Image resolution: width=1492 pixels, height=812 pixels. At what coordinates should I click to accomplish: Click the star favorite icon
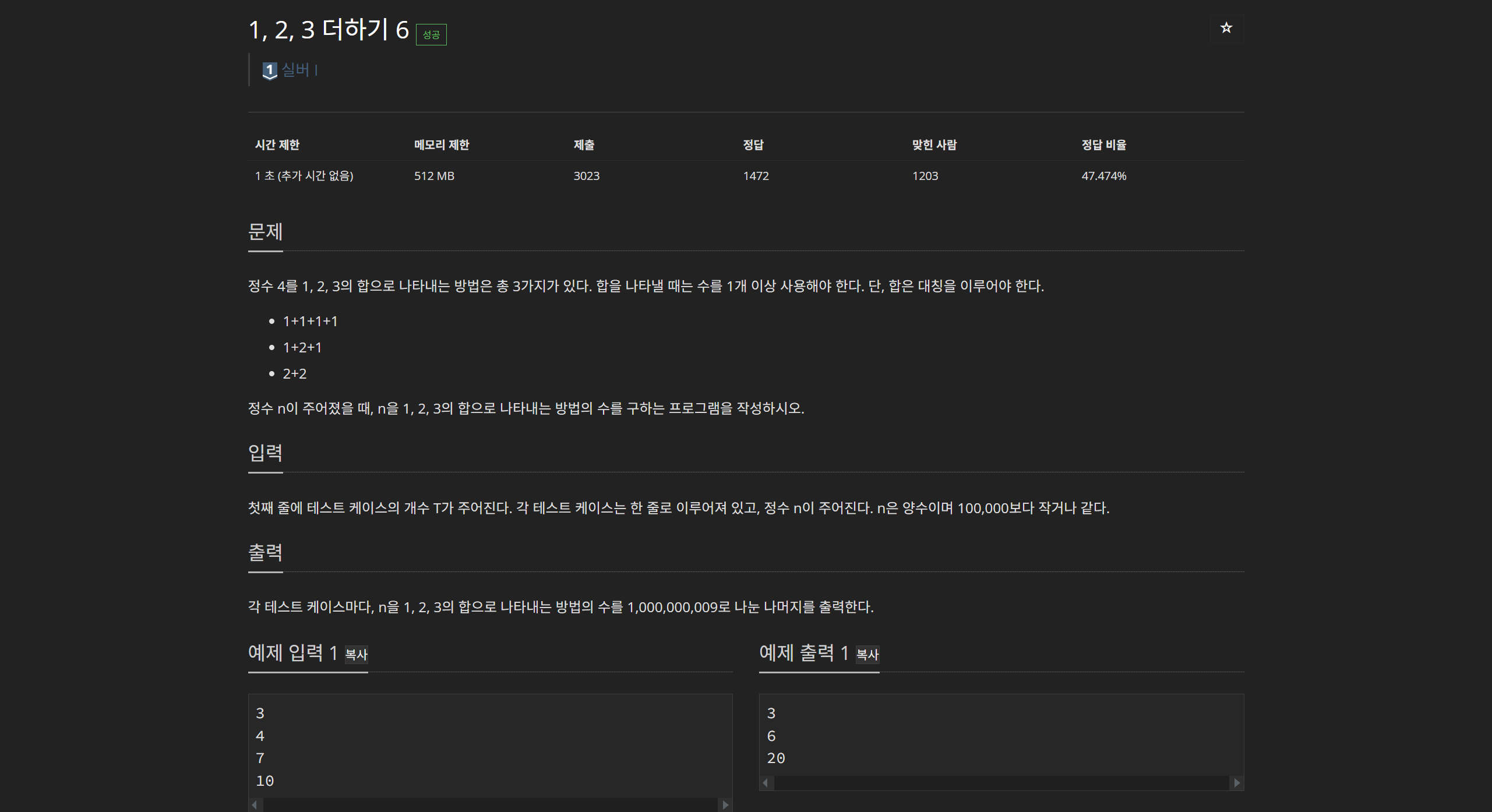click(1226, 28)
